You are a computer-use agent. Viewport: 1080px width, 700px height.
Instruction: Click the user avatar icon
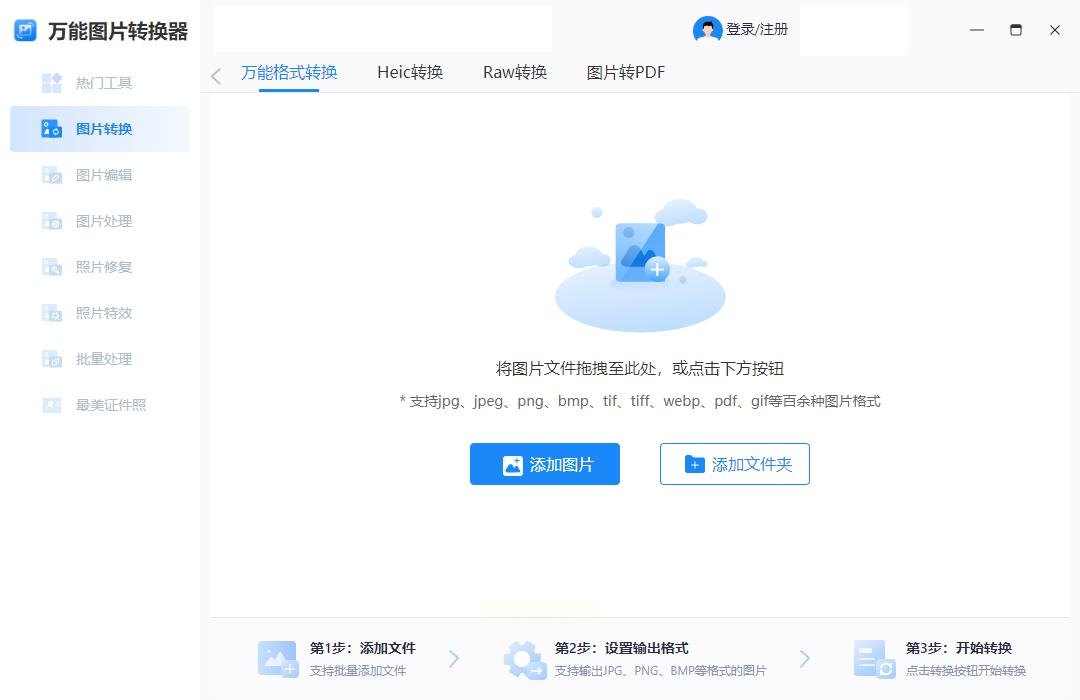(707, 30)
